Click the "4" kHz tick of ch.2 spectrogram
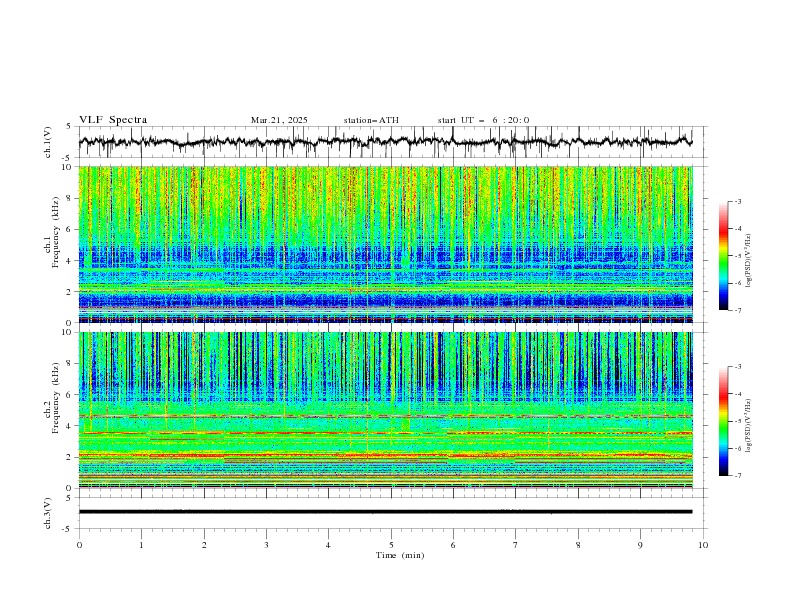Viewport: 792px width, 612px height. click(x=71, y=426)
